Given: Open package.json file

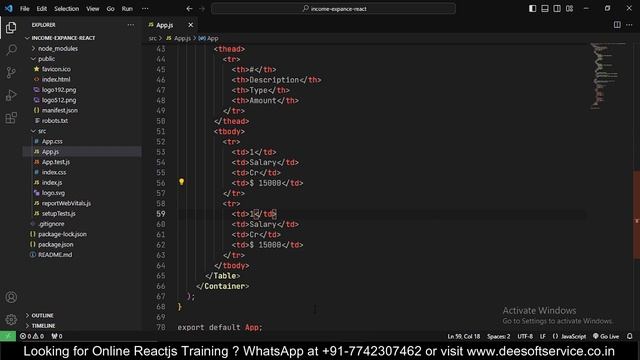Looking at the screenshot, I should point(56,244).
